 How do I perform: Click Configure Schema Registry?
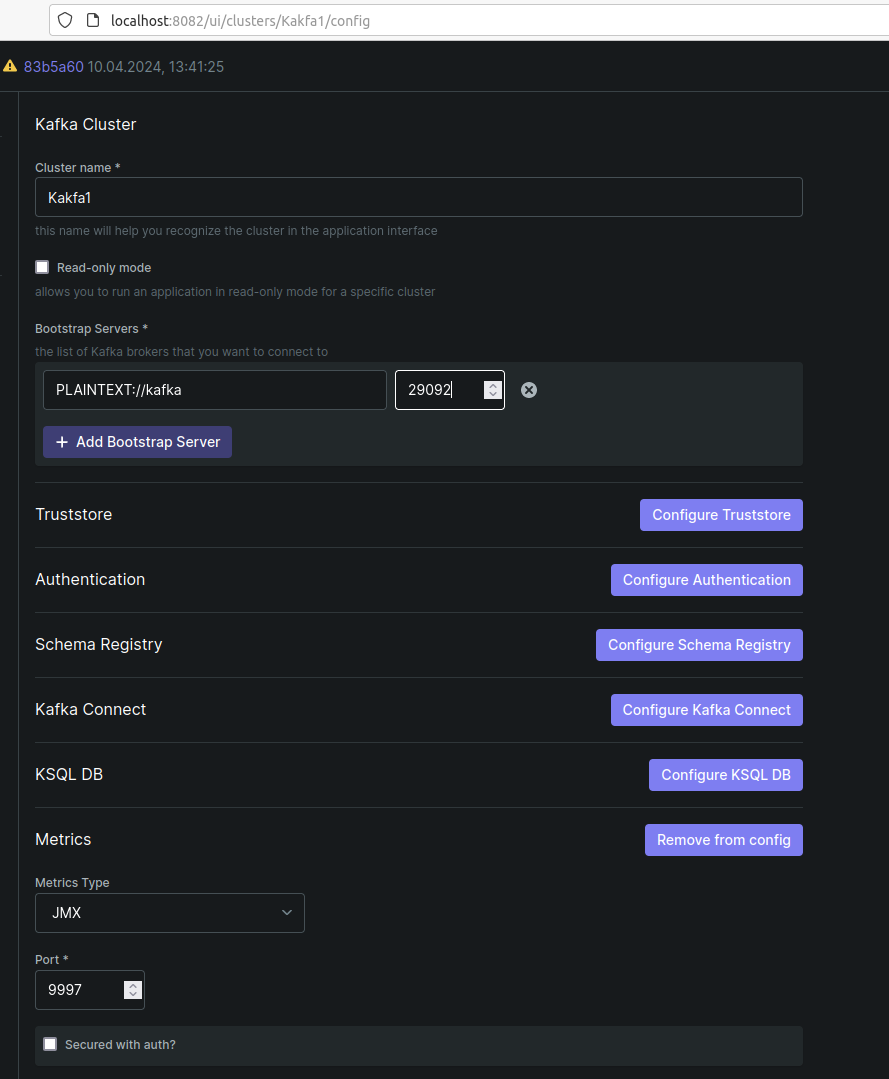pos(699,645)
